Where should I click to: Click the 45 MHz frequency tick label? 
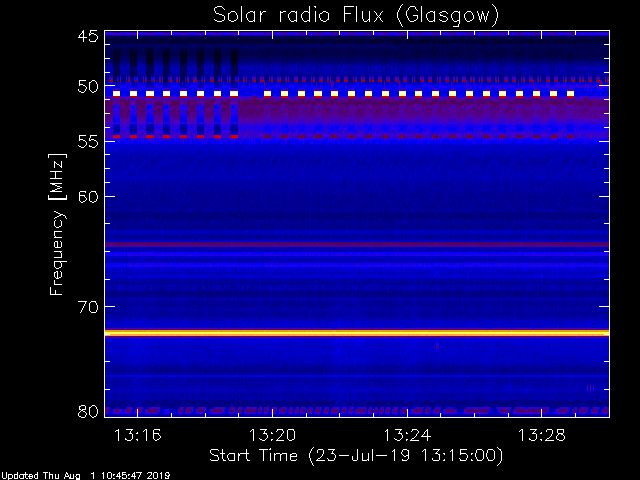point(88,36)
